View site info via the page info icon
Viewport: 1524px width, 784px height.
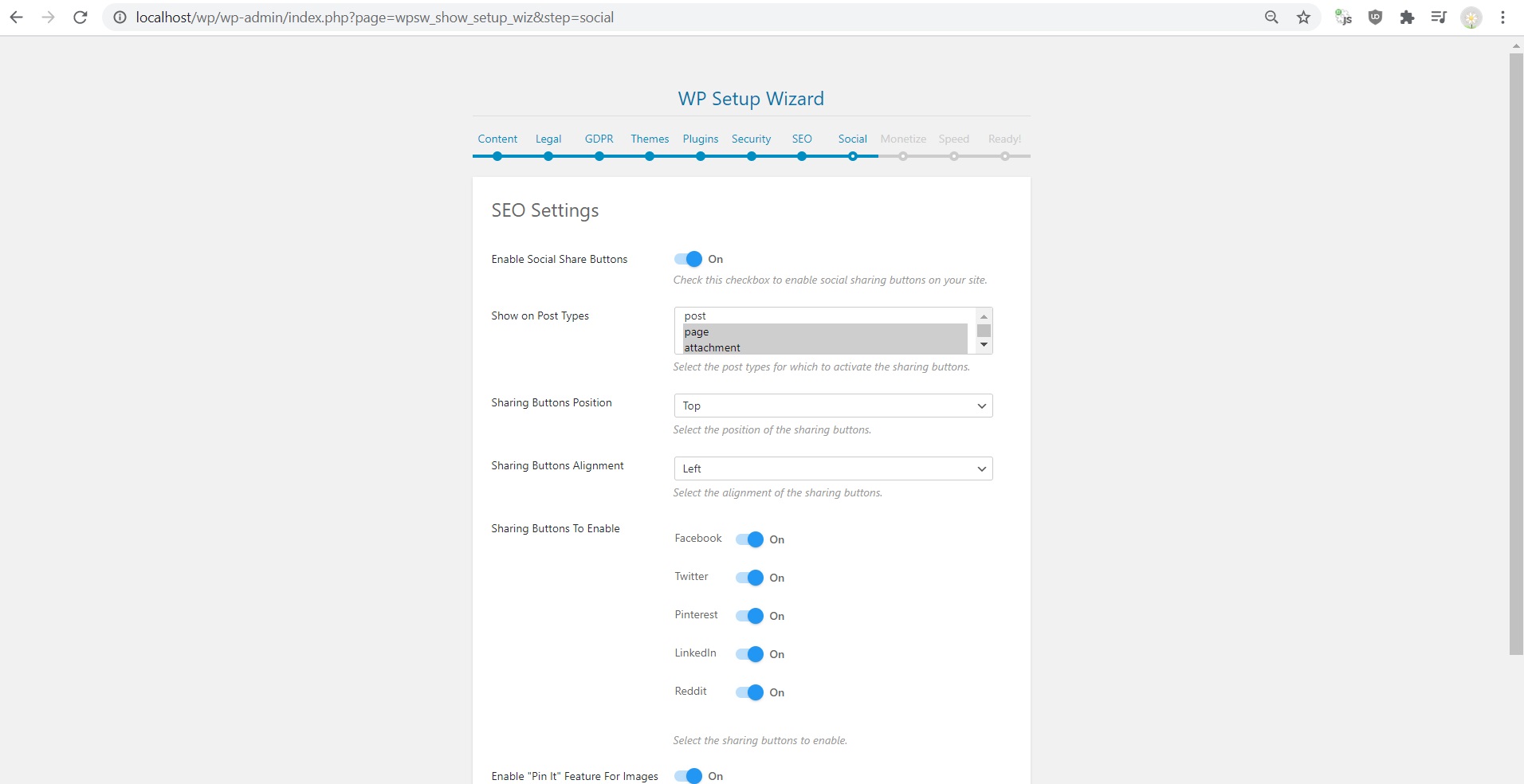120,17
